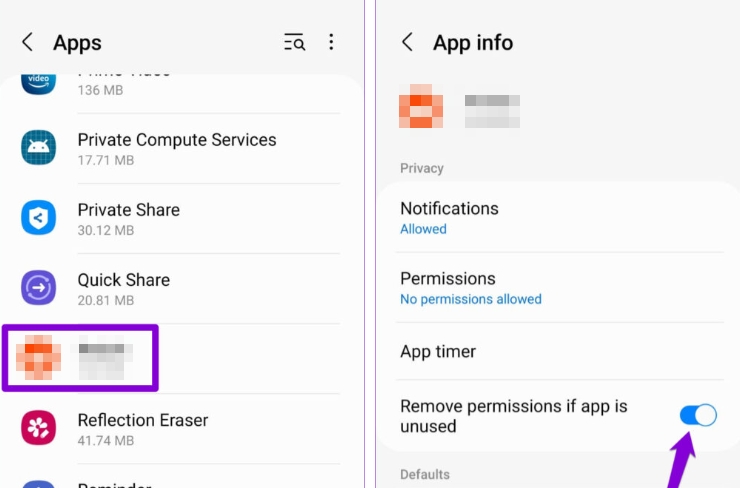Screen dimensions: 740x488
Task: Tap the 17.71 MB size text
Action: coord(106,160)
